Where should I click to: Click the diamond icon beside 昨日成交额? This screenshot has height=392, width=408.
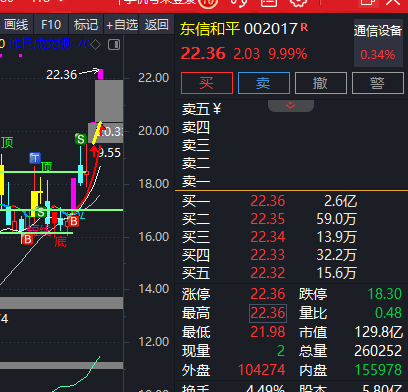(x=96, y=44)
